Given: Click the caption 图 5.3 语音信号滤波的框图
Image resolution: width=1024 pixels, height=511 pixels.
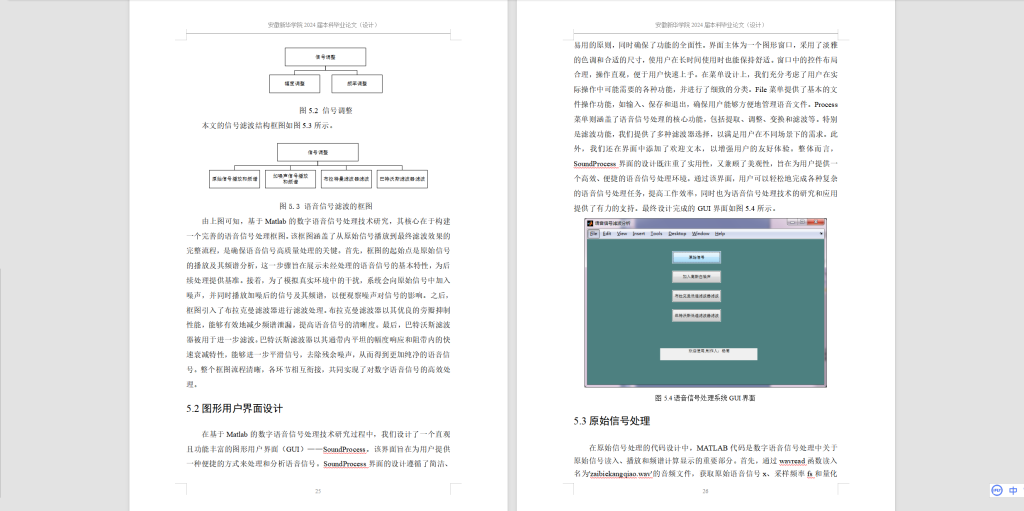Looking at the screenshot, I should tap(326, 205).
